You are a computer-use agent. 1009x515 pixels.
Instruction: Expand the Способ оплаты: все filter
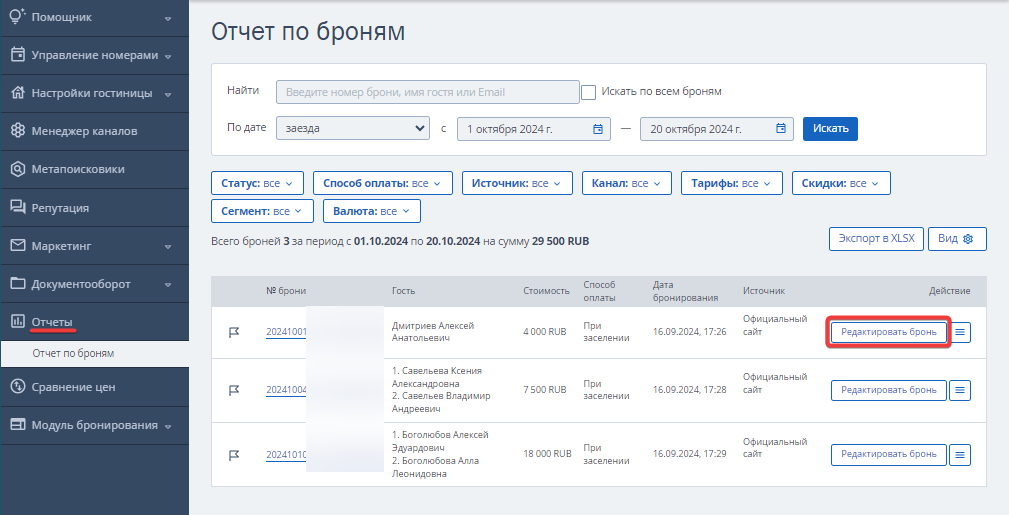coord(382,183)
